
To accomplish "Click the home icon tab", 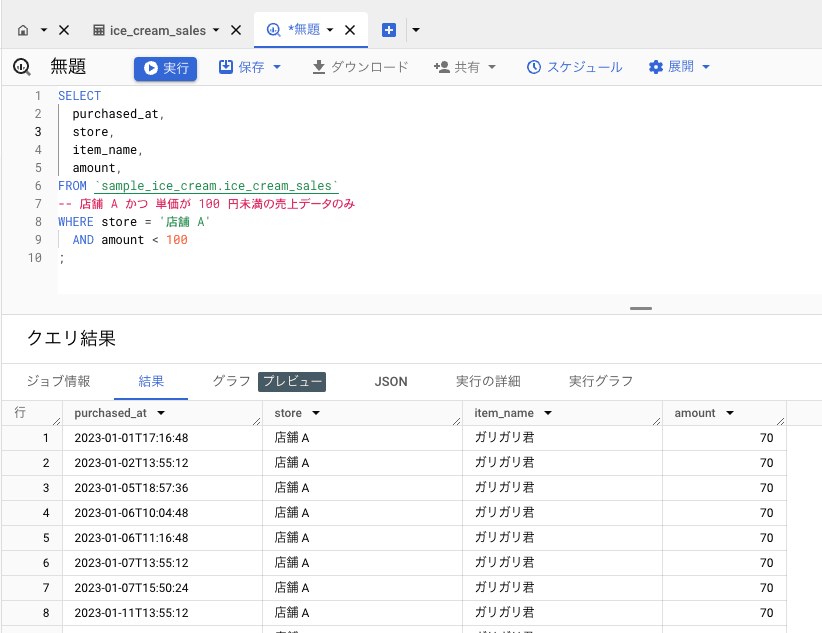I will click(x=24, y=30).
